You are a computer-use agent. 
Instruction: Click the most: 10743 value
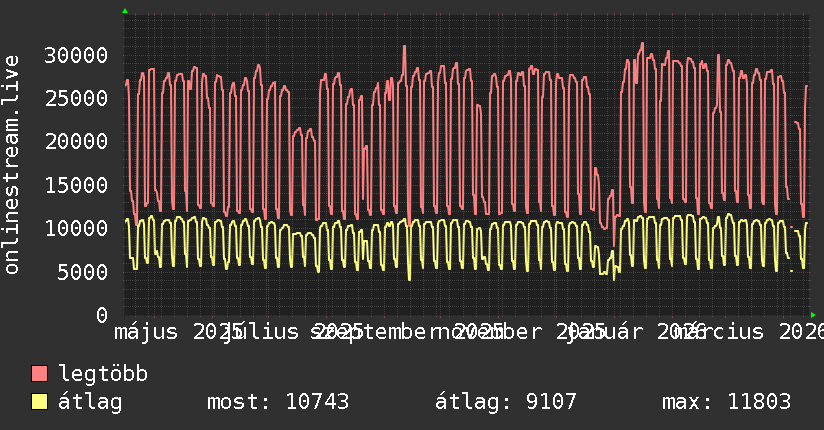coord(278,402)
